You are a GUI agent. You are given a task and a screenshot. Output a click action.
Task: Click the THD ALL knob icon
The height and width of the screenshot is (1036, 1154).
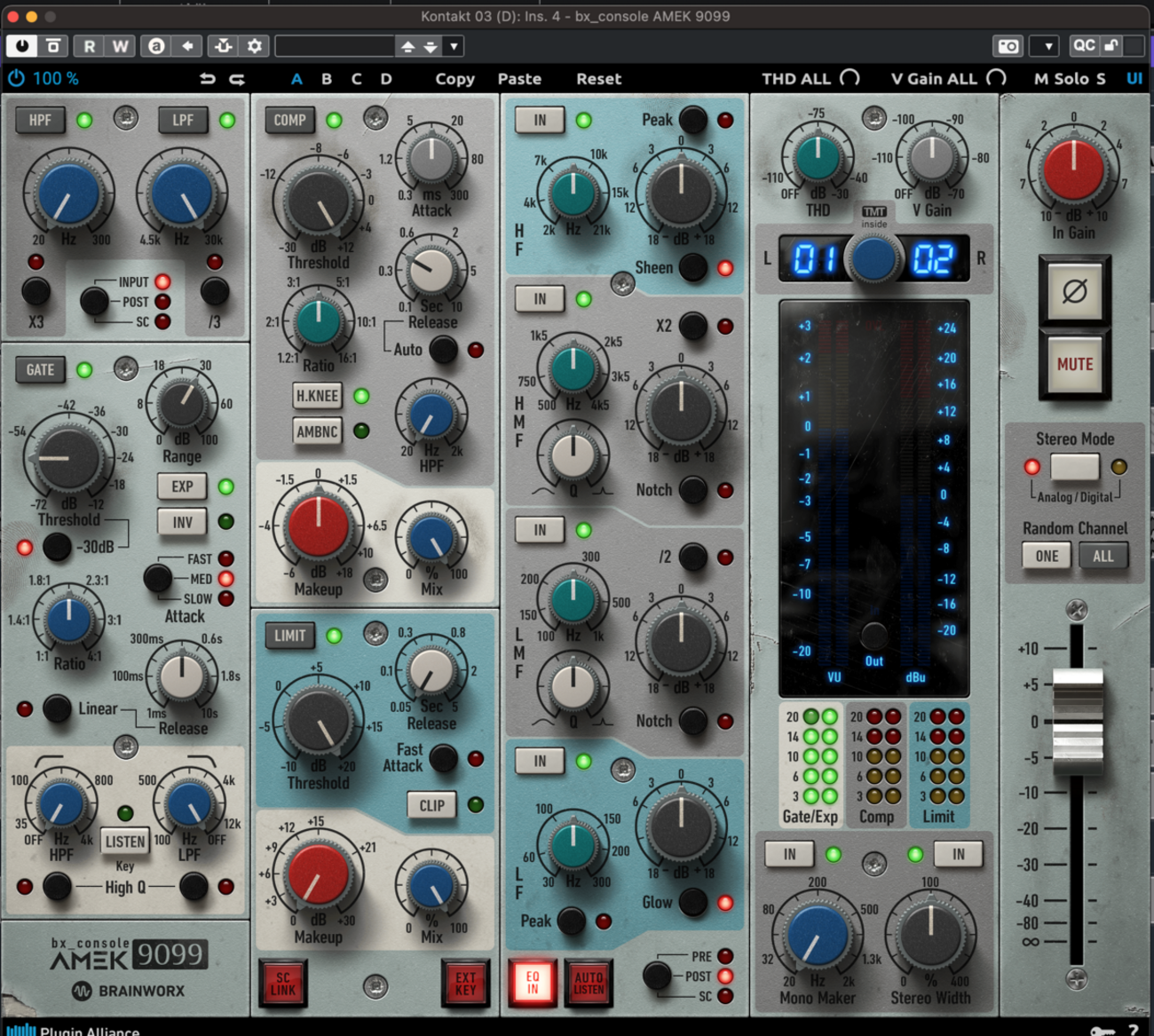(x=850, y=78)
